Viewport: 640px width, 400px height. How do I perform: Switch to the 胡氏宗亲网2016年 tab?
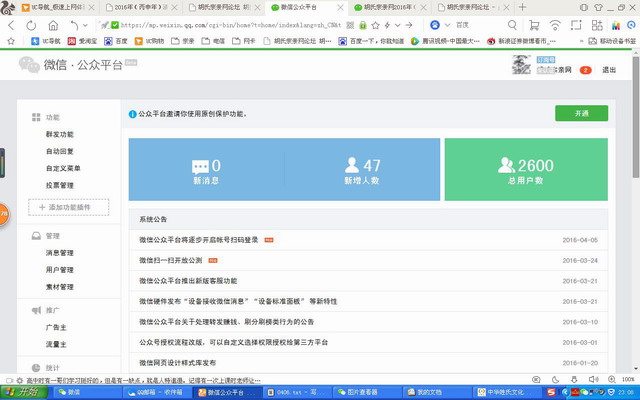click(x=389, y=7)
